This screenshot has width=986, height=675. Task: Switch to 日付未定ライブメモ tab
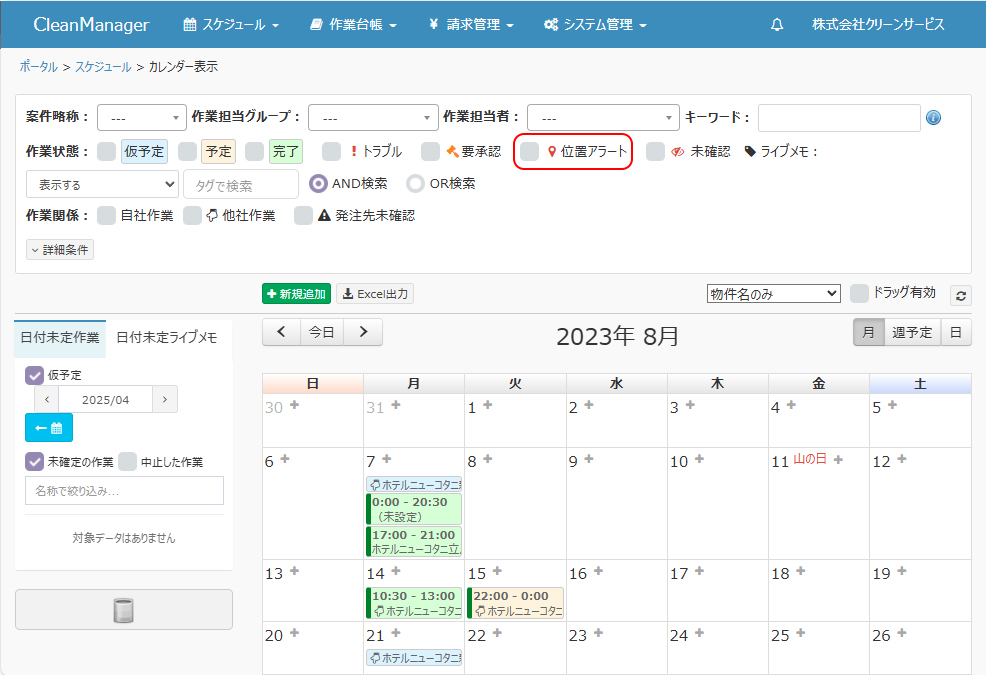point(167,338)
